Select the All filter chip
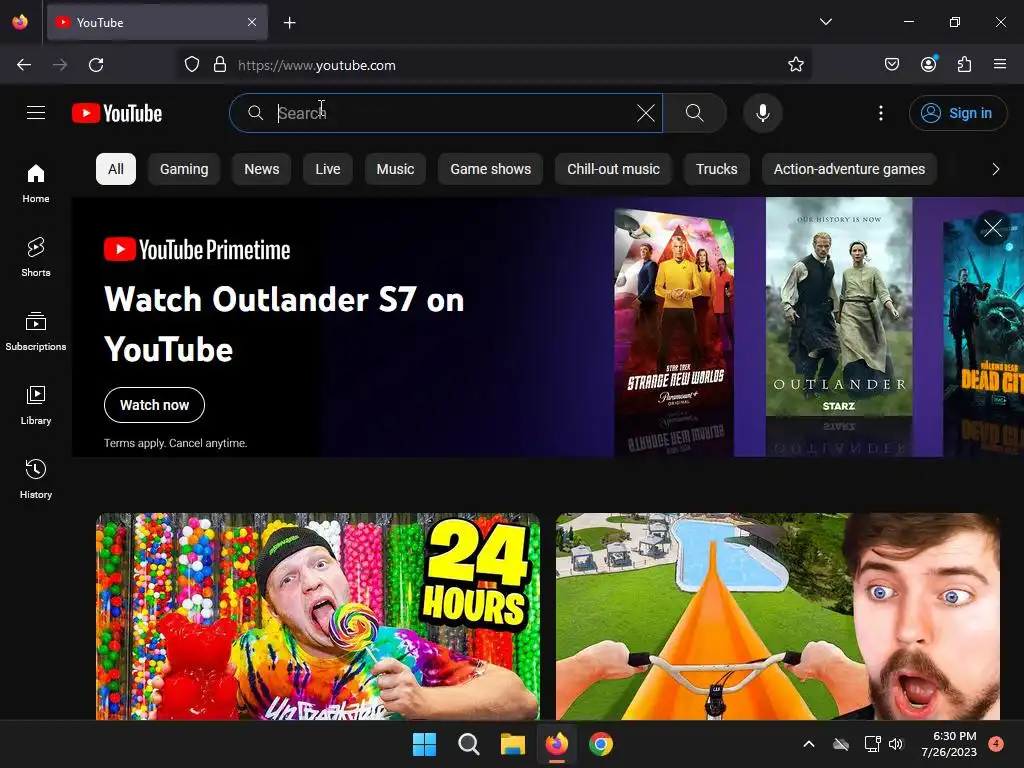The width and height of the screenshot is (1024, 768). 116,169
